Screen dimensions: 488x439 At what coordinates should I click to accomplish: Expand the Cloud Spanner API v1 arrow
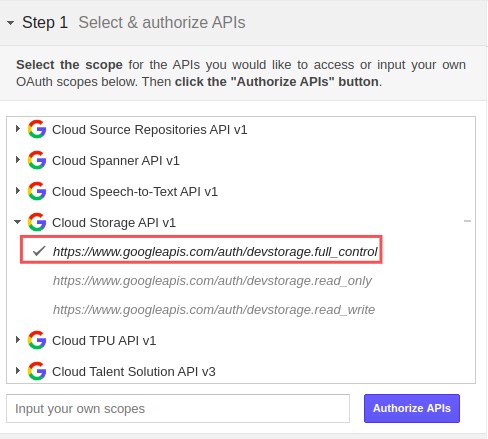[18, 159]
